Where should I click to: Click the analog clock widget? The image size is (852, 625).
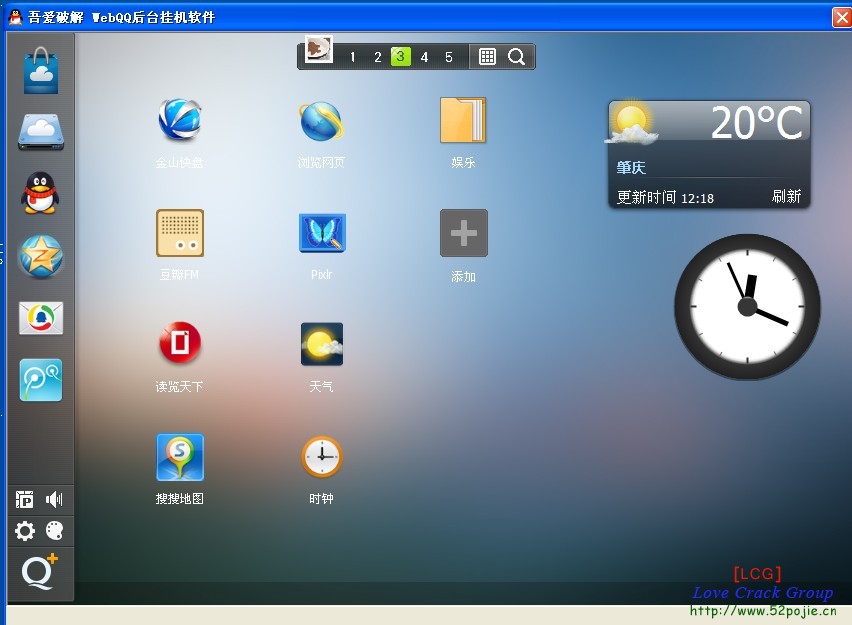(747, 307)
